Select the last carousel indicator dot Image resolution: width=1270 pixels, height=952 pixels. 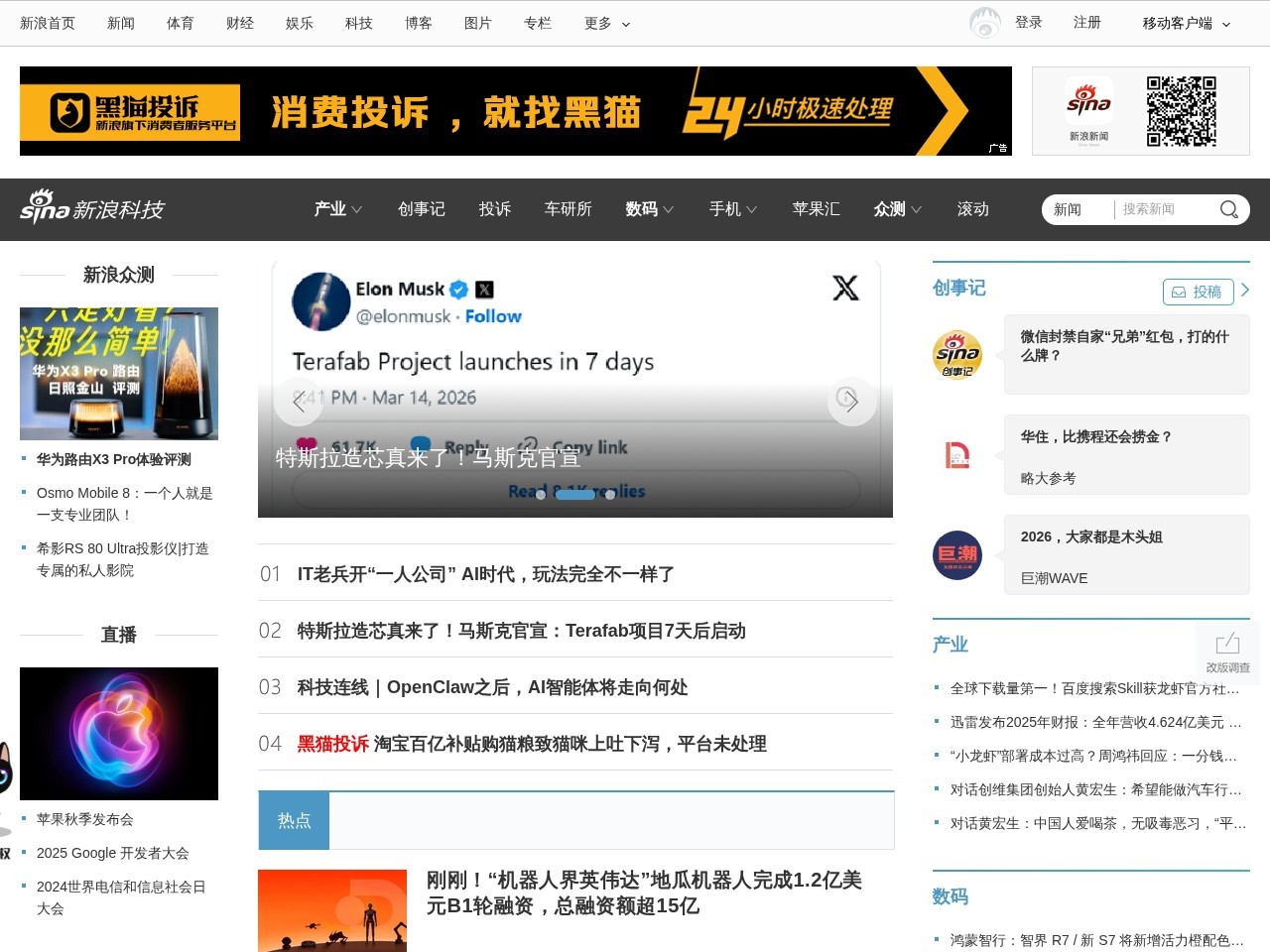click(x=610, y=495)
